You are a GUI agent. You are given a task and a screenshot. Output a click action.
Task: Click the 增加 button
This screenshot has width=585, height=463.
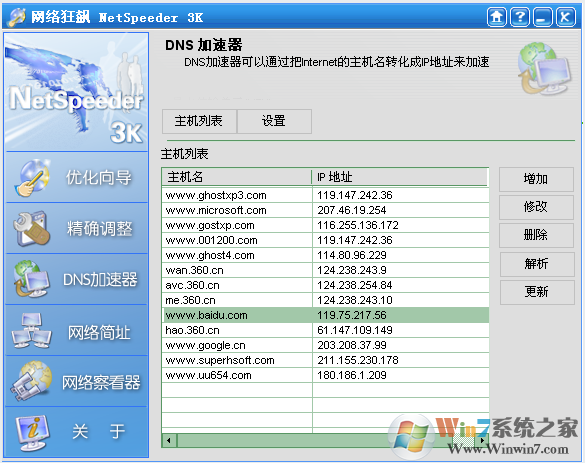tap(536, 179)
